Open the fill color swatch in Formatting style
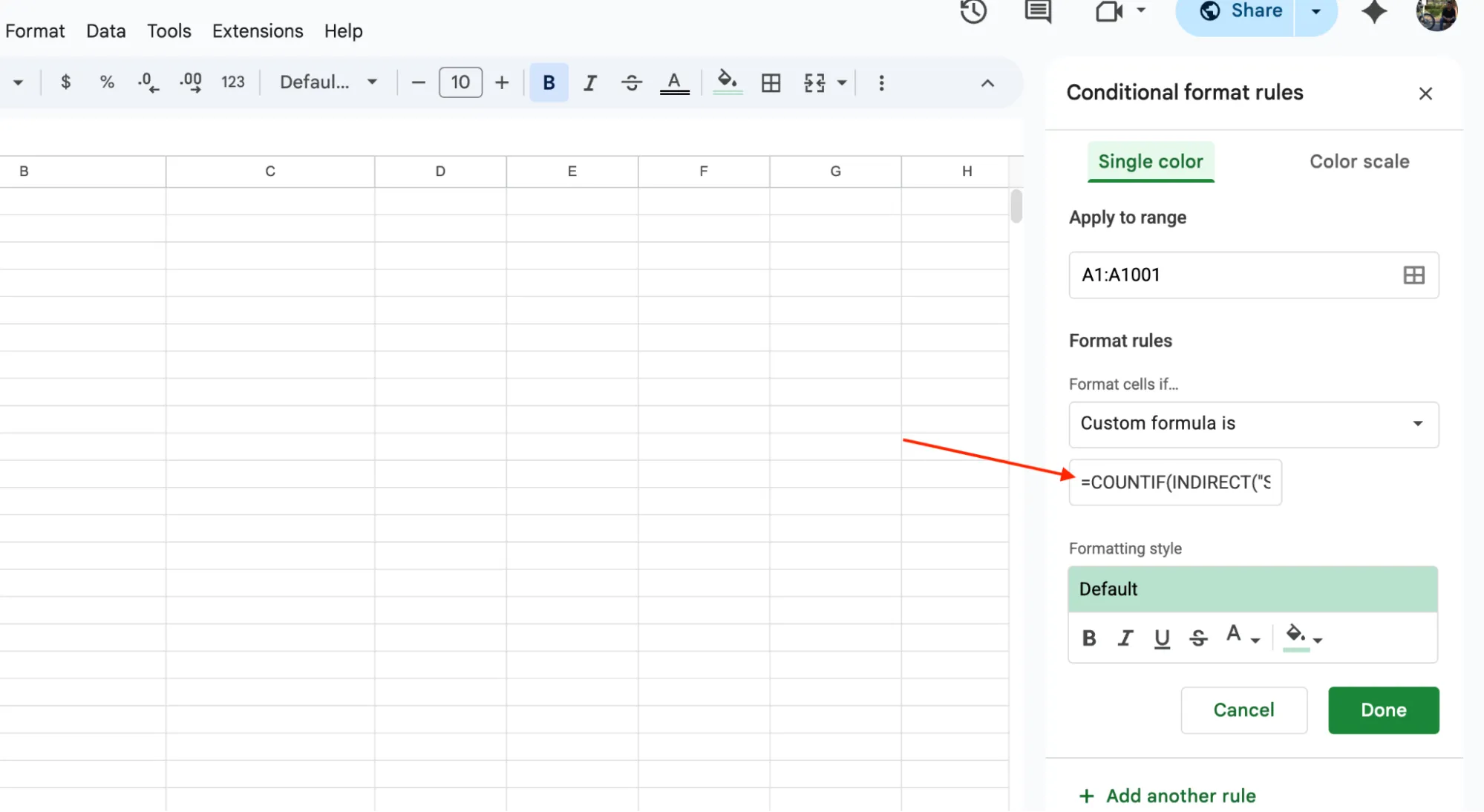1484x812 pixels. 1296,637
